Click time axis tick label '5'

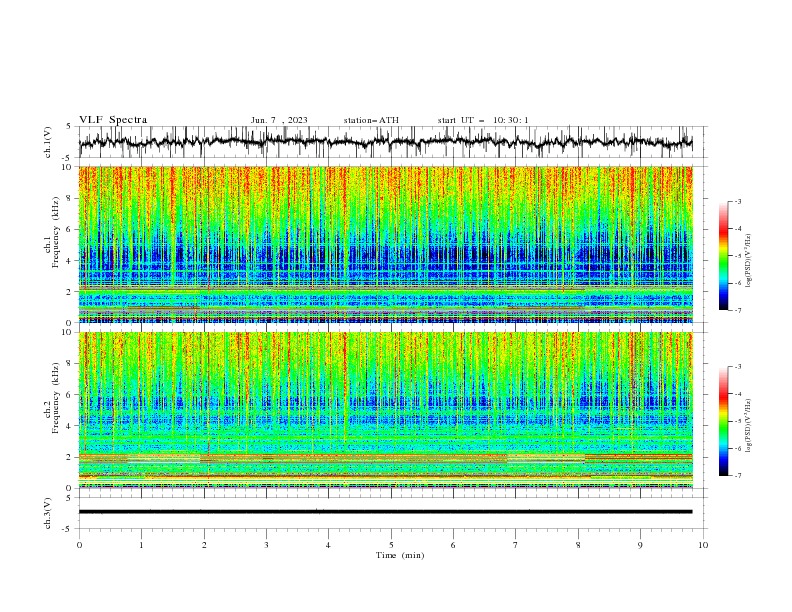click(x=391, y=545)
